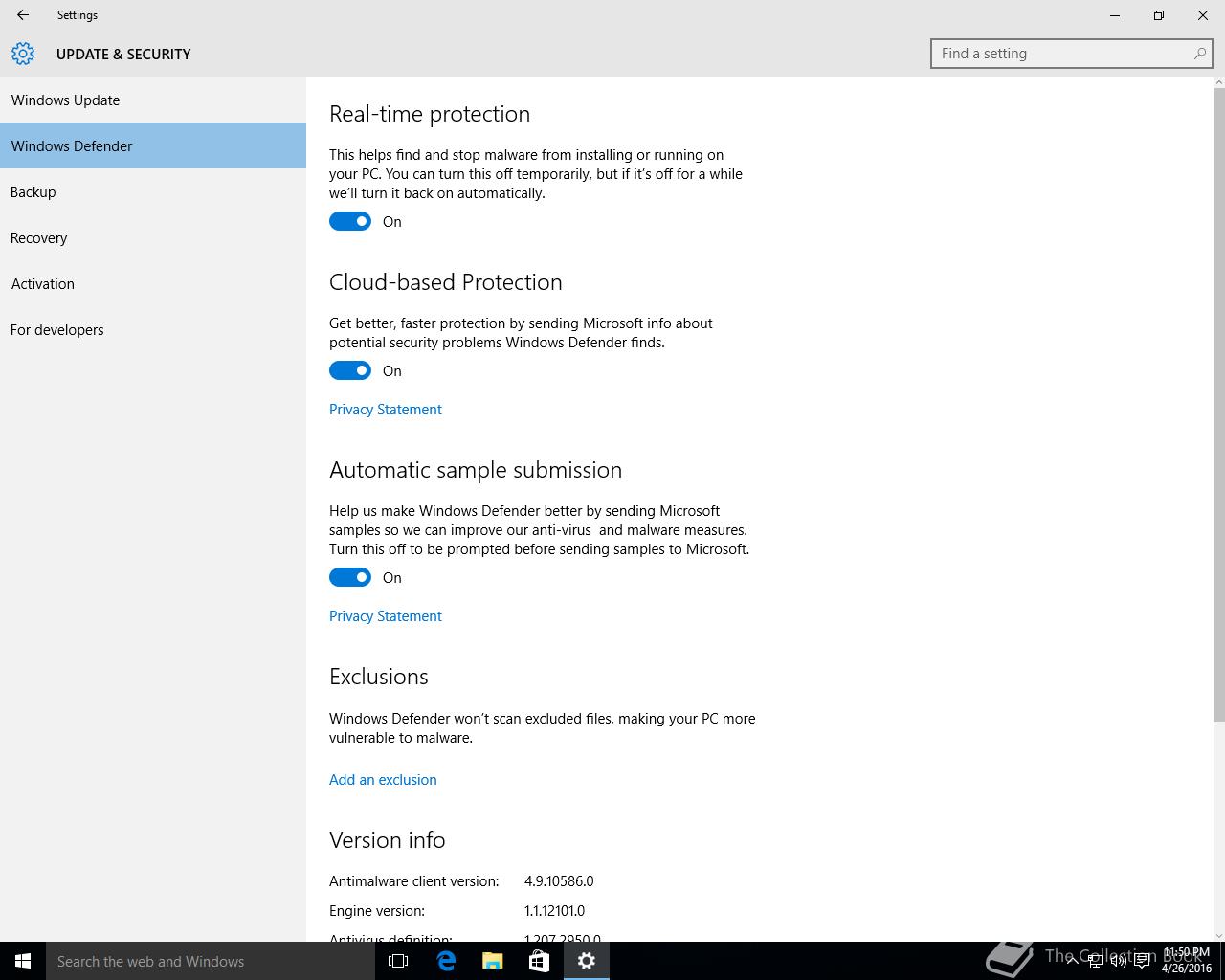The height and width of the screenshot is (980, 1225).
Task: Open the Windows Start button
Action: click(x=23, y=961)
